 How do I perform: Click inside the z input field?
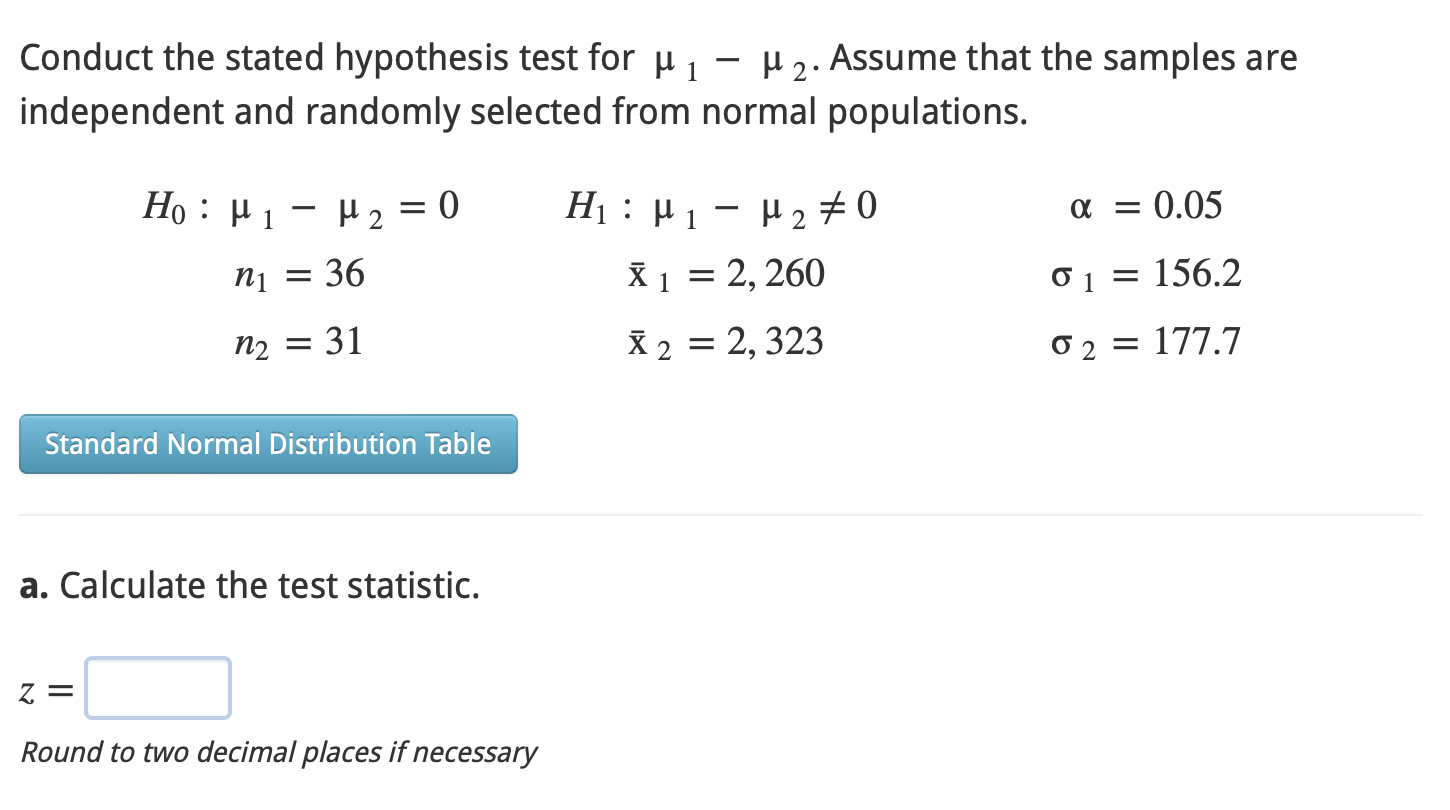[x=157, y=688]
